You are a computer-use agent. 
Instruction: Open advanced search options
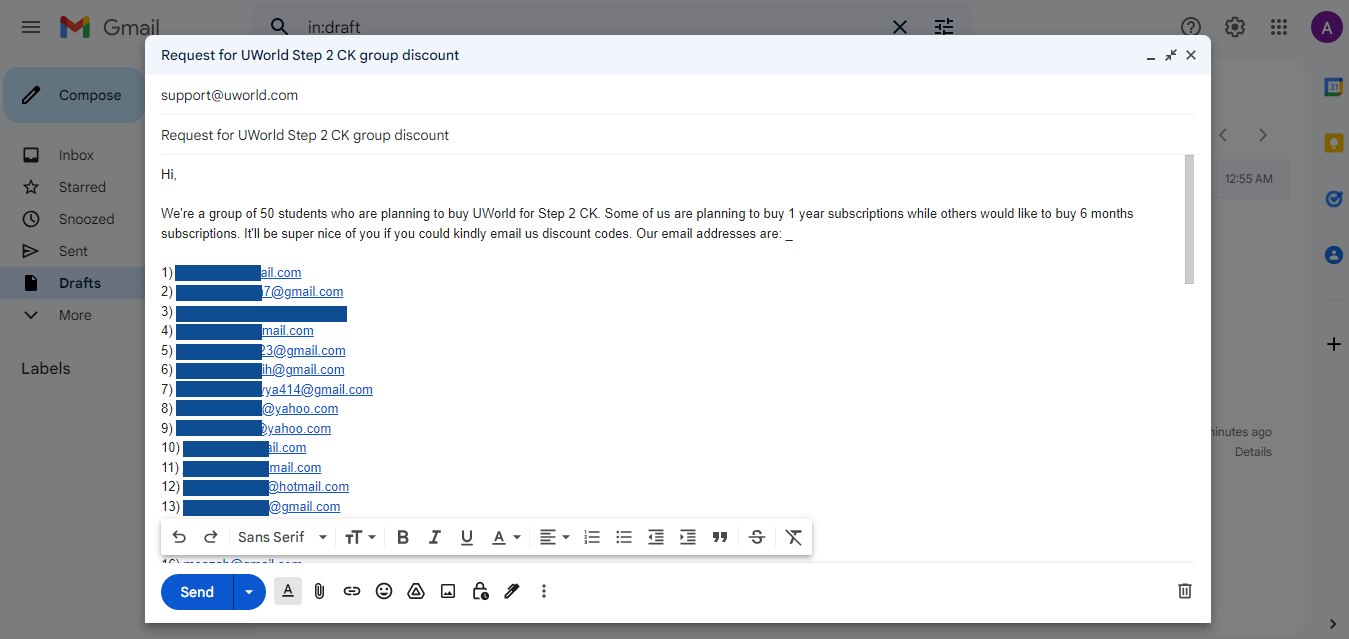click(x=943, y=27)
